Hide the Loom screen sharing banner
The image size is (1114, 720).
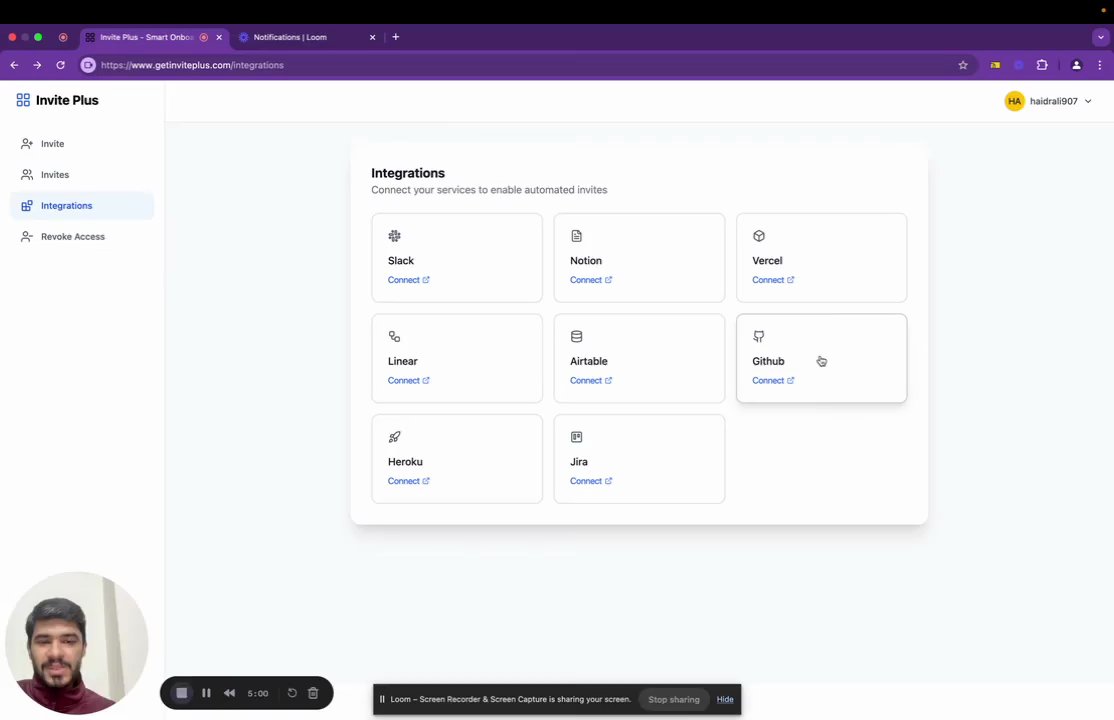(725, 699)
